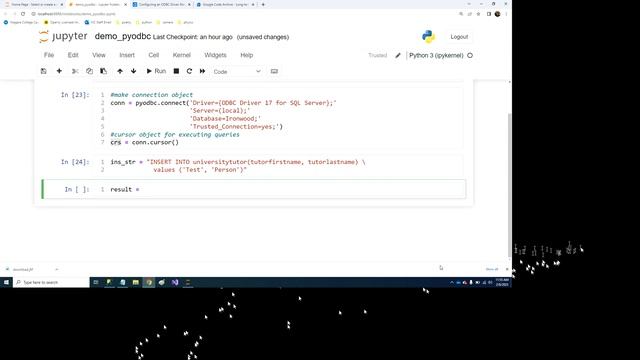
Task: Open the command palette keyboard icon
Action: [x=274, y=71]
